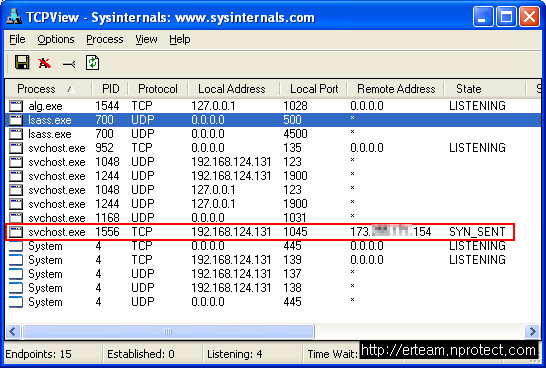This screenshot has height=368, width=546.
Task: Open the Help menu
Action: coord(180,39)
